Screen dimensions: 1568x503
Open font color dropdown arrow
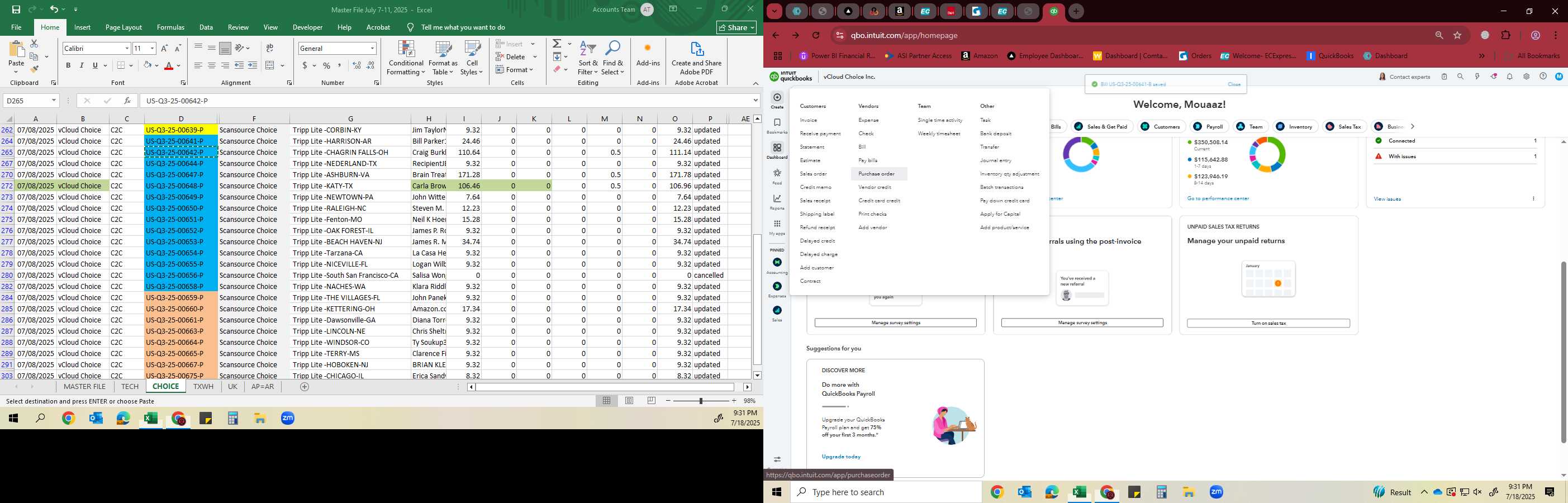point(179,66)
